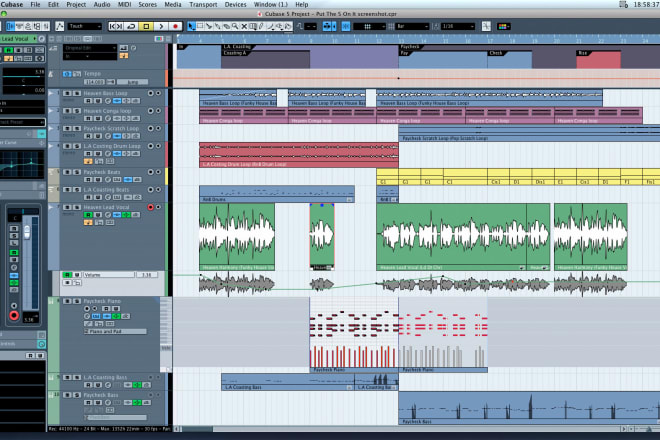
Task: Select the Zoom magnifier tool
Action: point(235,27)
